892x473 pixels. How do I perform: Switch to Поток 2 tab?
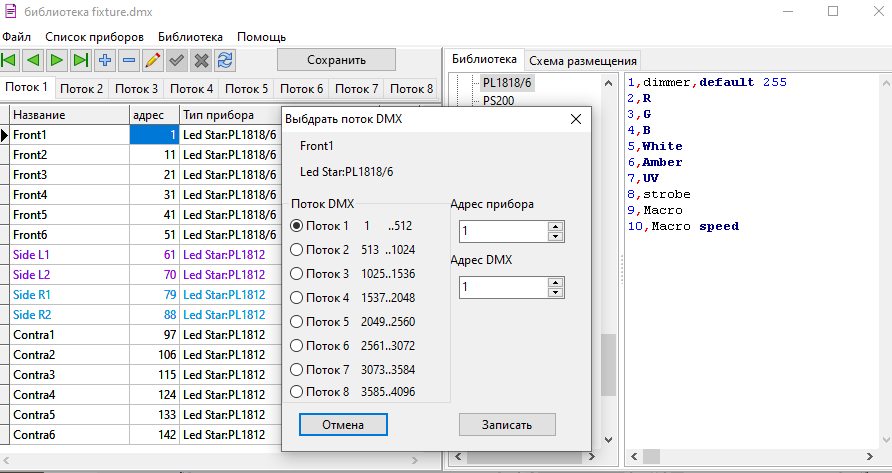81,89
